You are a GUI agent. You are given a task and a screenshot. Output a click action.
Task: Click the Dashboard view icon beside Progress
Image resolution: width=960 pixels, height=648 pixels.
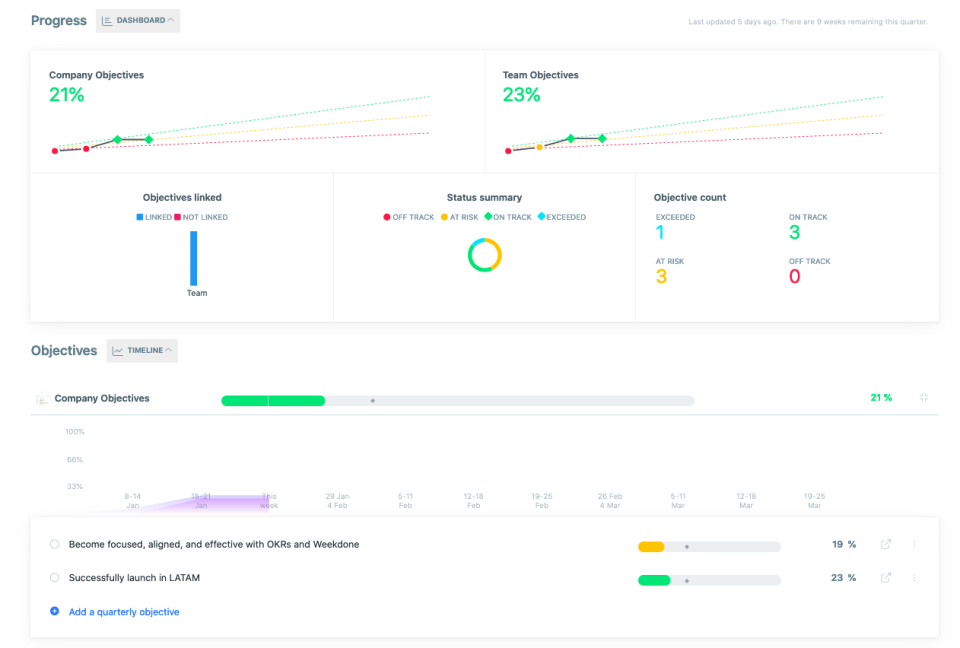tap(107, 20)
